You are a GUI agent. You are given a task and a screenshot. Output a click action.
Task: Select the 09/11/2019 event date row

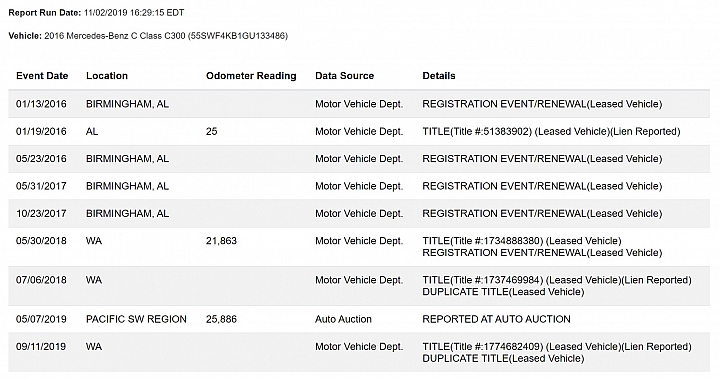point(359,352)
